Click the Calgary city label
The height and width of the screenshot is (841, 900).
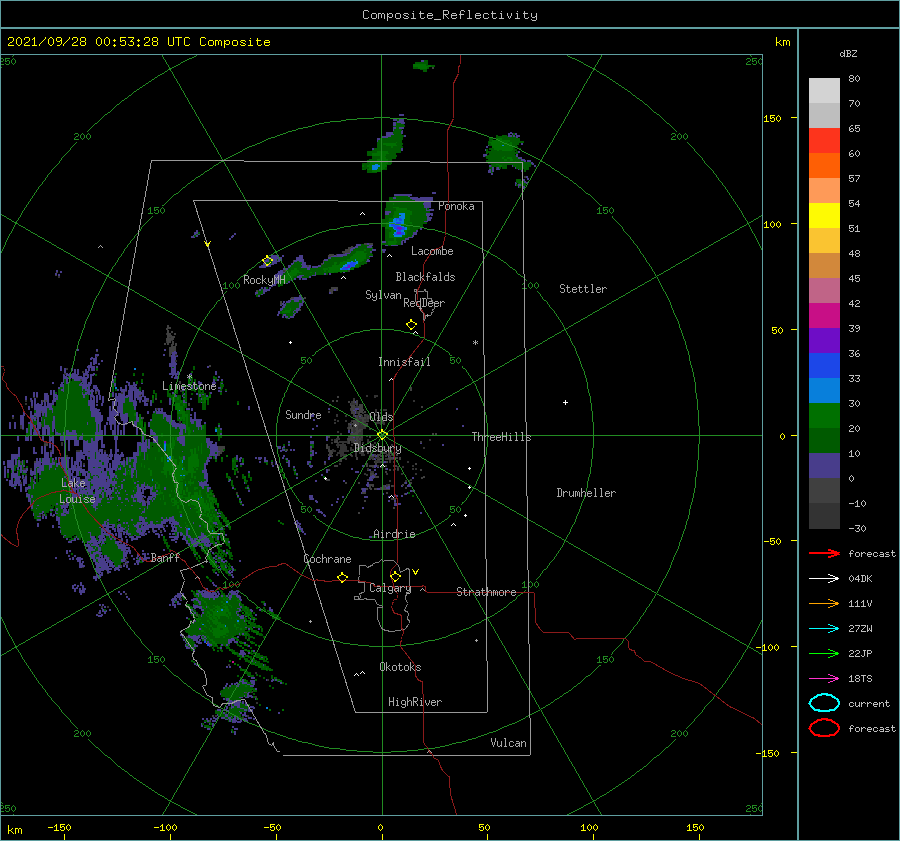pos(390,588)
